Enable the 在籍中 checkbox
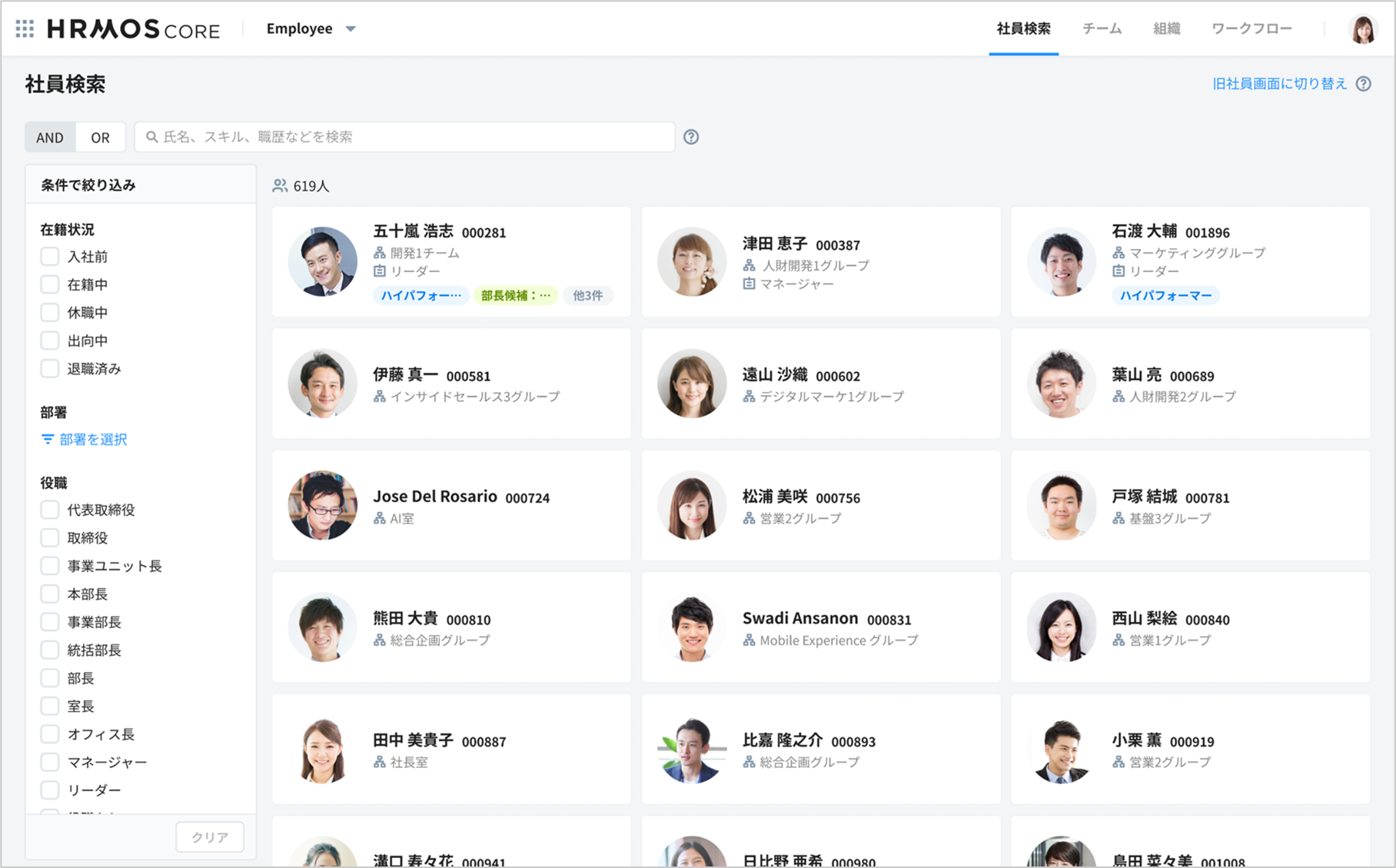1396x868 pixels. coord(50,284)
